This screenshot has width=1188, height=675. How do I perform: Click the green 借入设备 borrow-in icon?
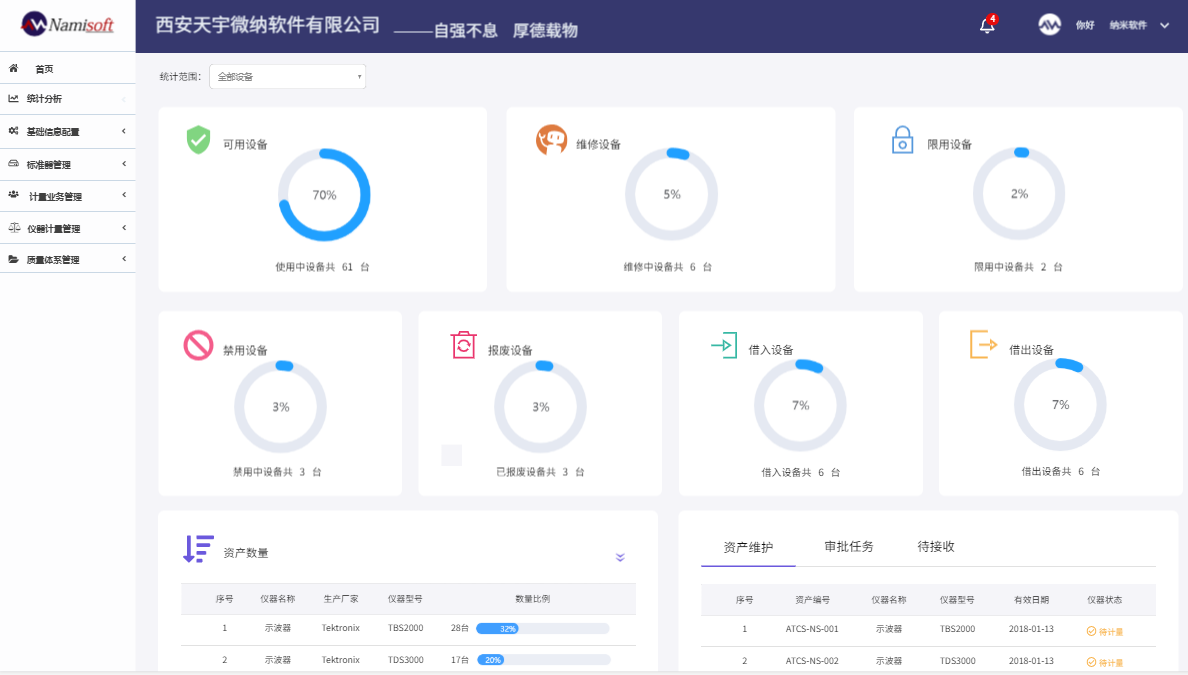point(724,345)
